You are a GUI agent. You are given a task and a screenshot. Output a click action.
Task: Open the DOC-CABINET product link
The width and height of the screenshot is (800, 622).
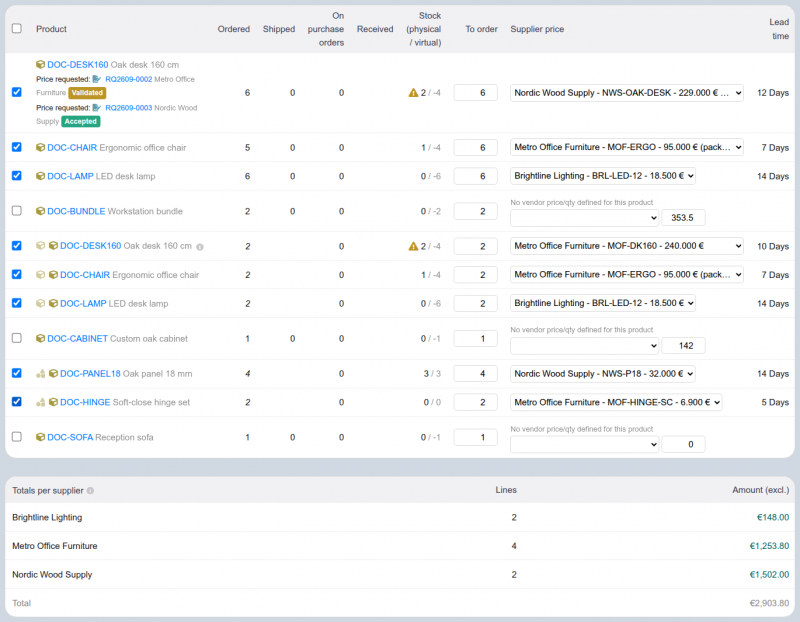click(x=78, y=338)
